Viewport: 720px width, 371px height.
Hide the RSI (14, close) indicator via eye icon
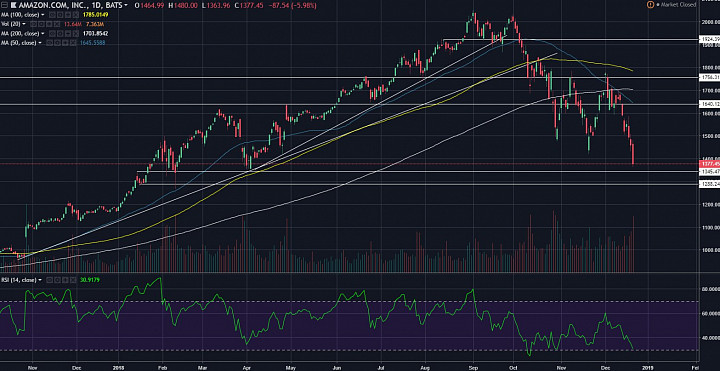pyautogui.click(x=50, y=280)
